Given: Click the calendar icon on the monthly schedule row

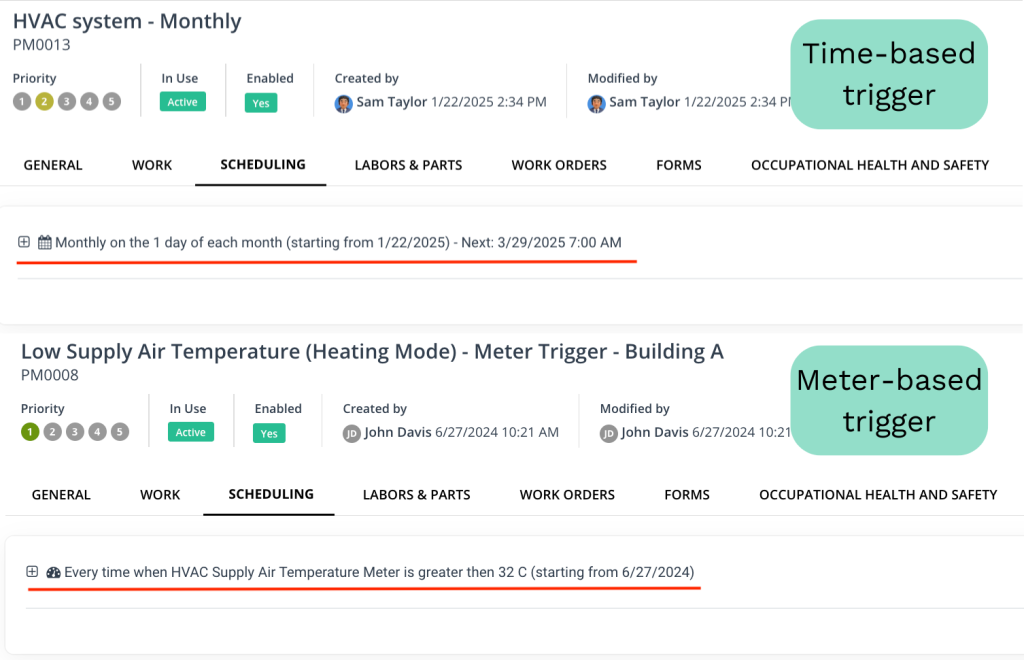Looking at the screenshot, I should [45, 242].
